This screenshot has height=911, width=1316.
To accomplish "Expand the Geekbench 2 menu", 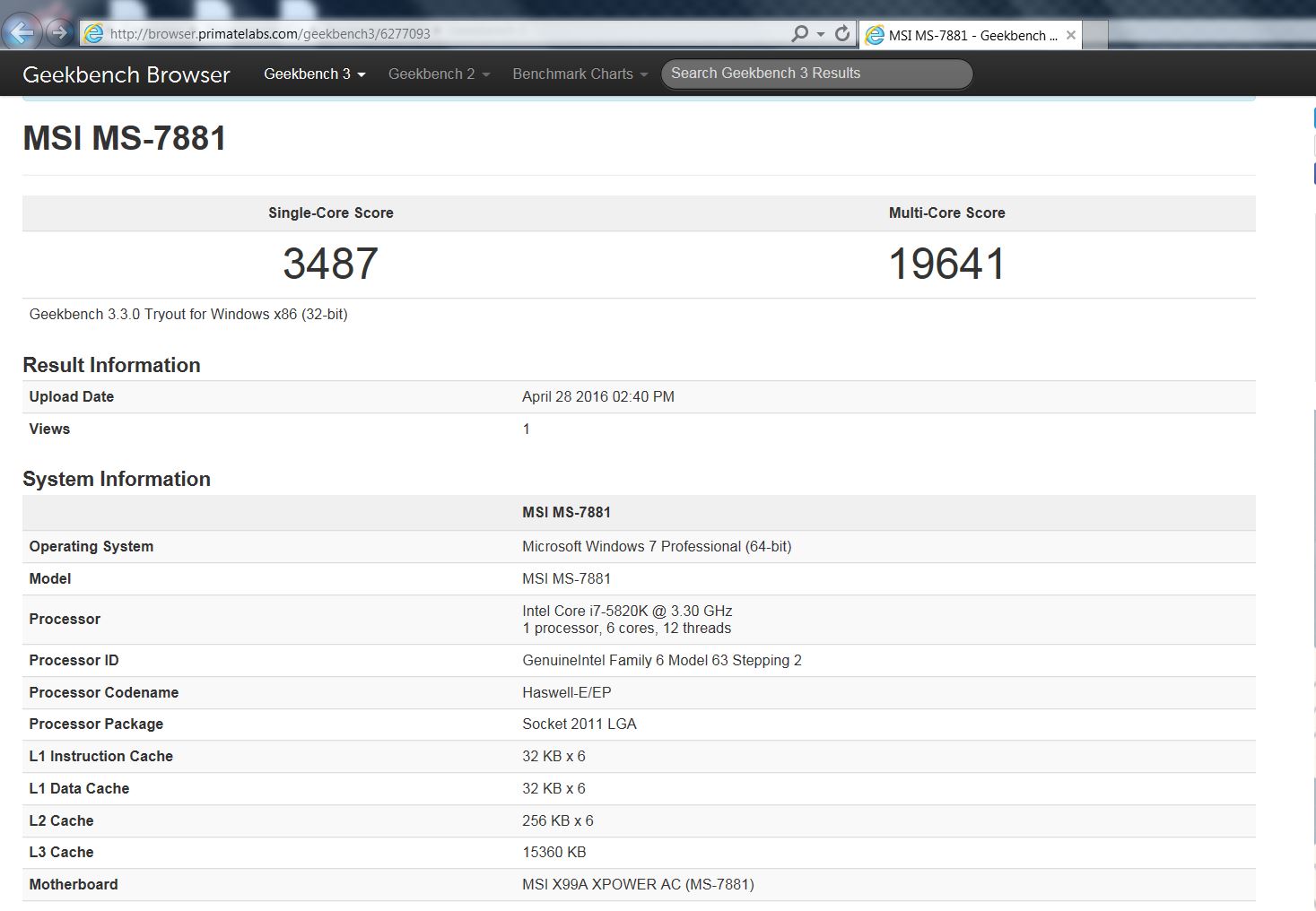I will tap(440, 74).
